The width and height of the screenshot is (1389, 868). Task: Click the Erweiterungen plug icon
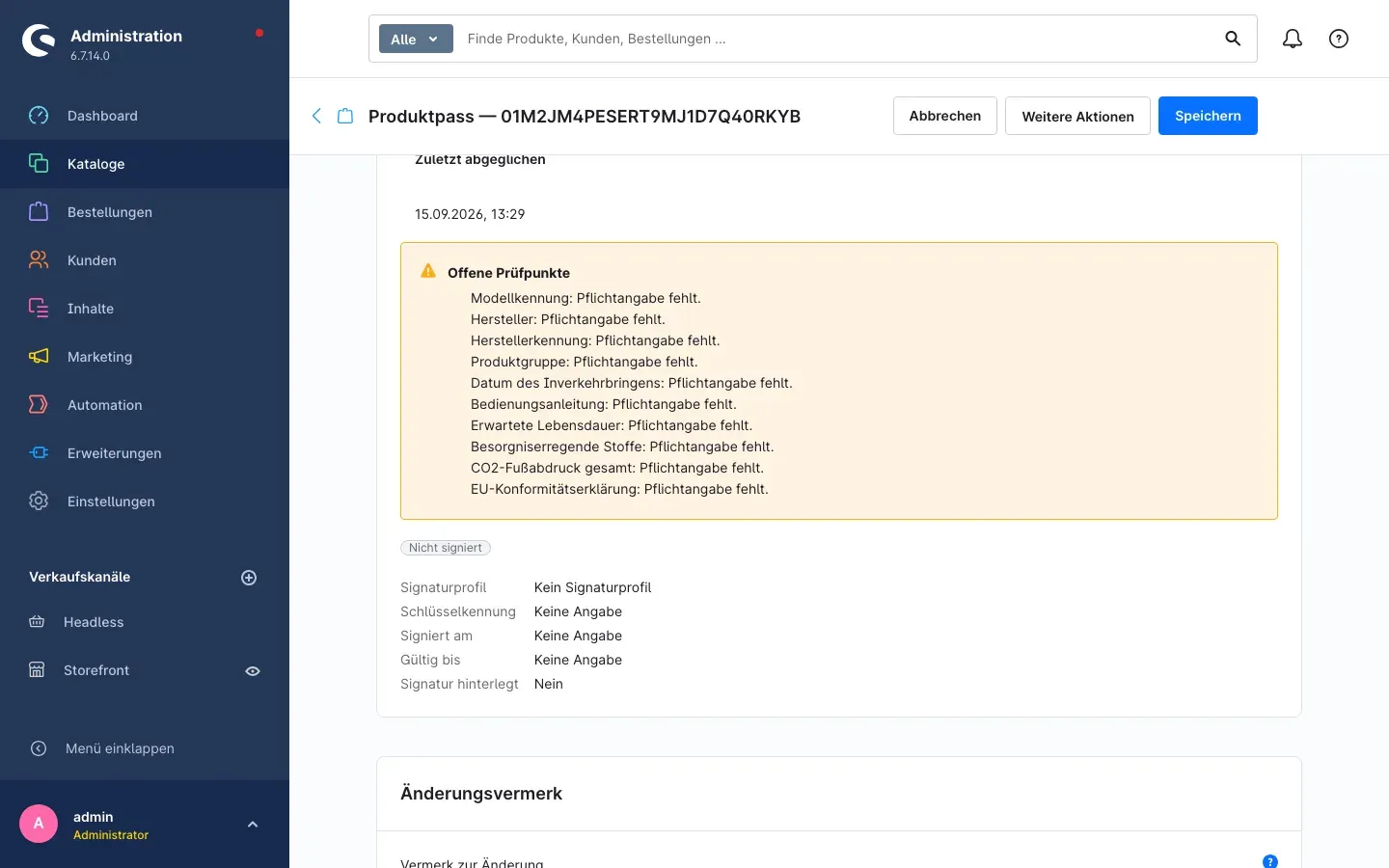pos(39,453)
